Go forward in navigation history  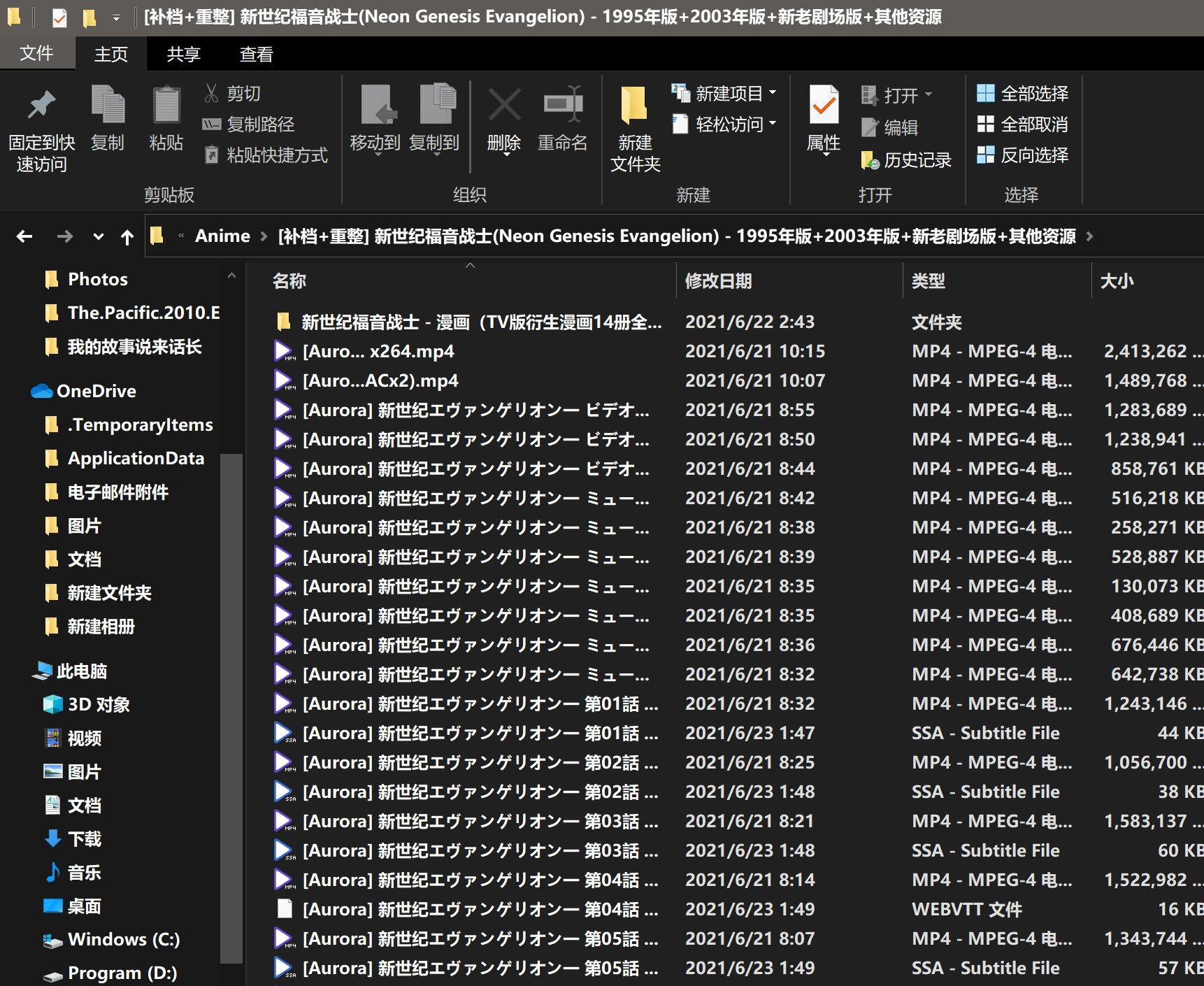click(64, 236)
